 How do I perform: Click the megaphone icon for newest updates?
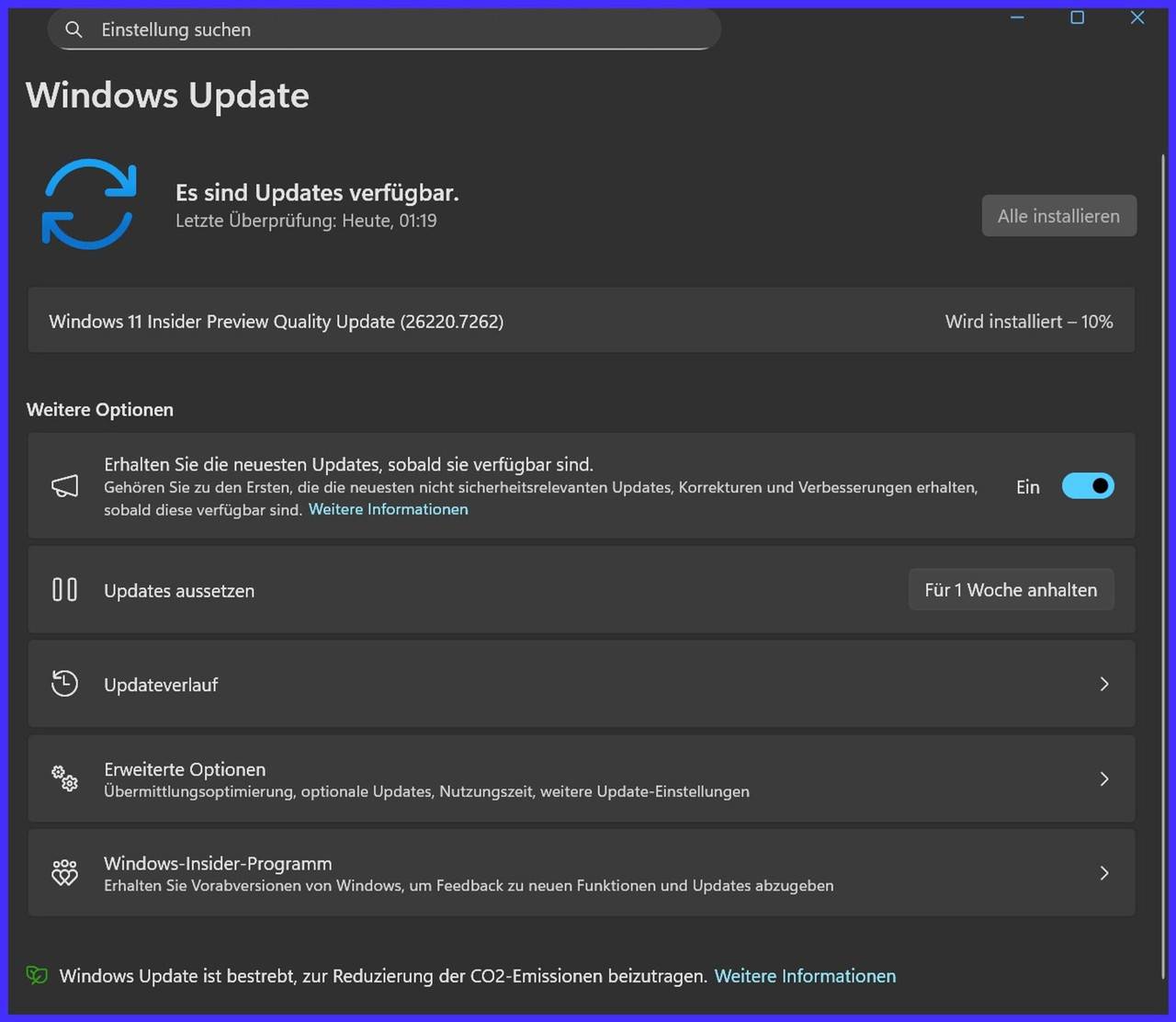64,486
